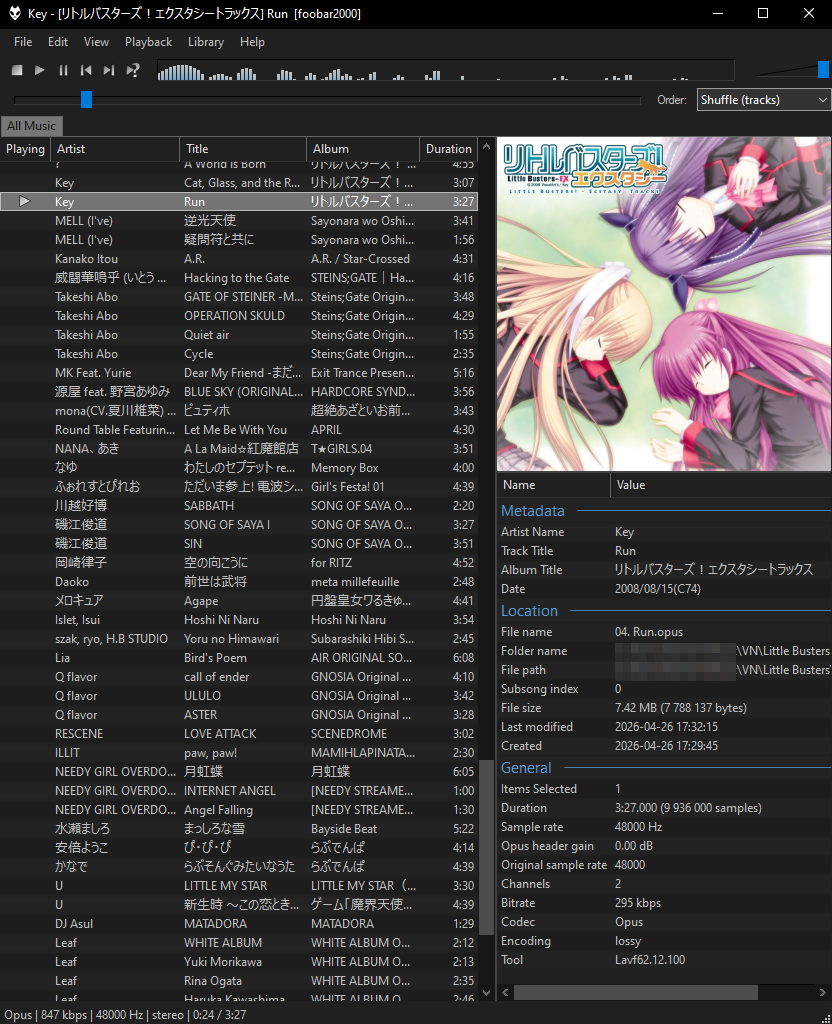Select the track 'Cat, Glass, and the R...'
The image size is (832, 1024).
[x=239, y=183]
